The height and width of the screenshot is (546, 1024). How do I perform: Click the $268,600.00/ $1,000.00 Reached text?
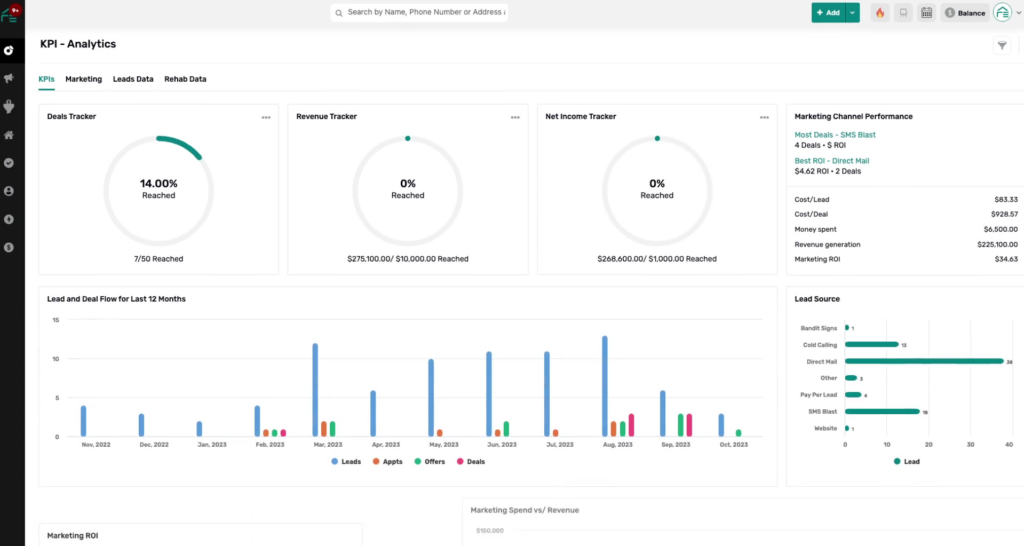pyautogui.click(x=657, y=259)
